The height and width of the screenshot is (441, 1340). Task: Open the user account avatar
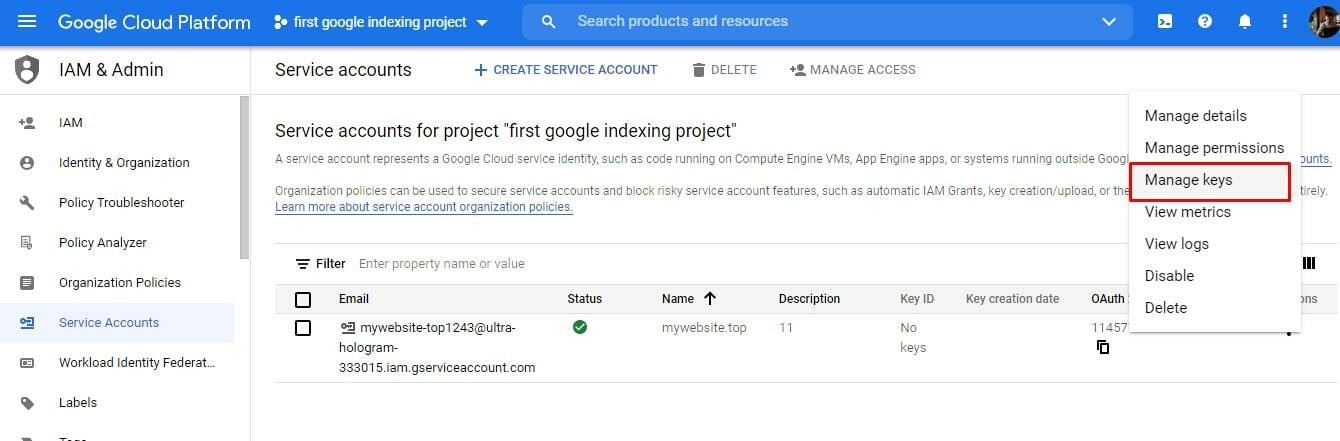tap(1325, 21)
